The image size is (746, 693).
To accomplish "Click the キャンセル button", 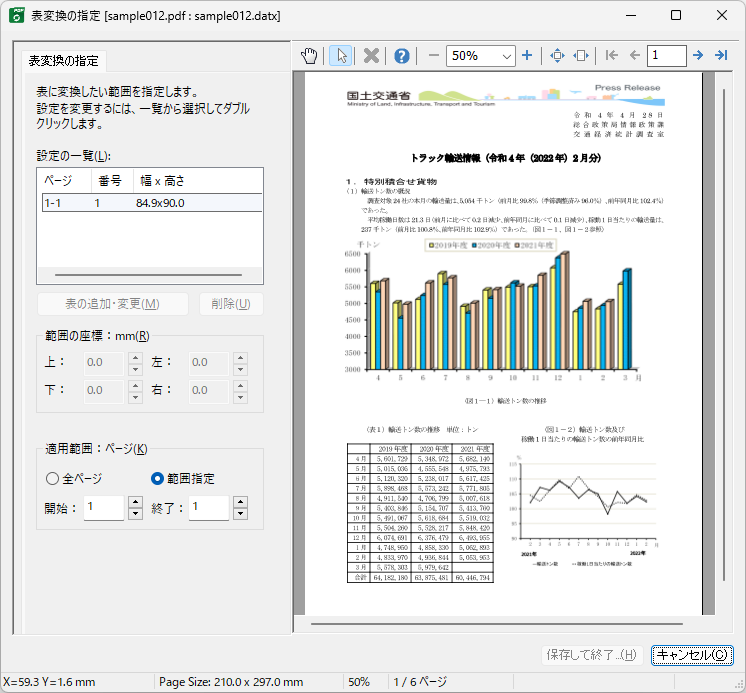I will coord(691,655).
